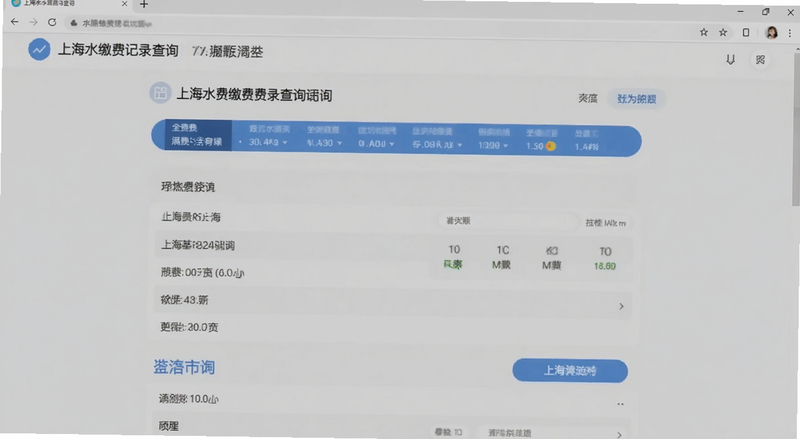Image resolution: width=800 pixels, height=439 pixels.
Task: Expand the 43 row chevron arrow
Action: 621,306
